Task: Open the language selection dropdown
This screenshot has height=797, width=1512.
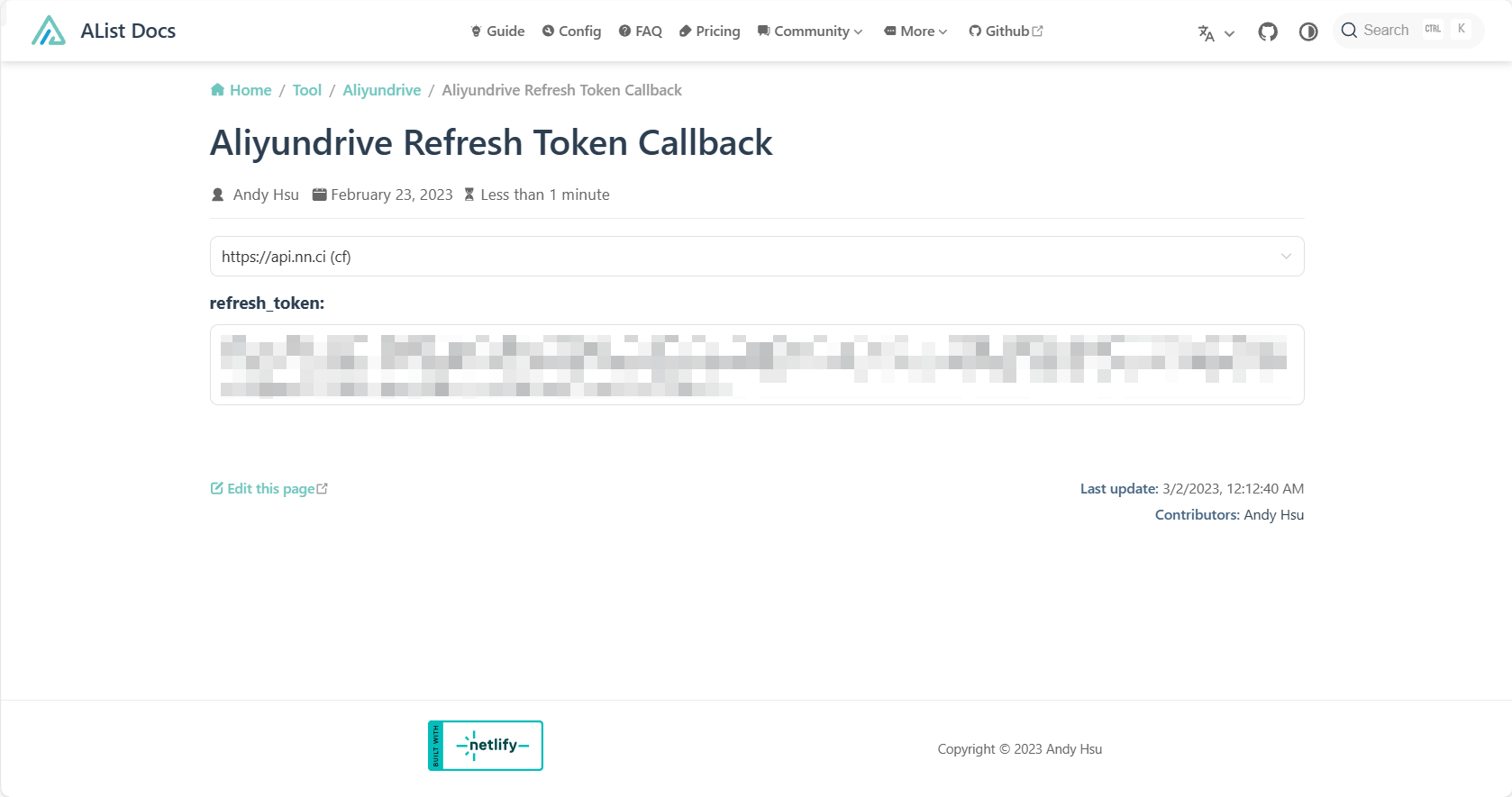Action: pos(1216,33)
